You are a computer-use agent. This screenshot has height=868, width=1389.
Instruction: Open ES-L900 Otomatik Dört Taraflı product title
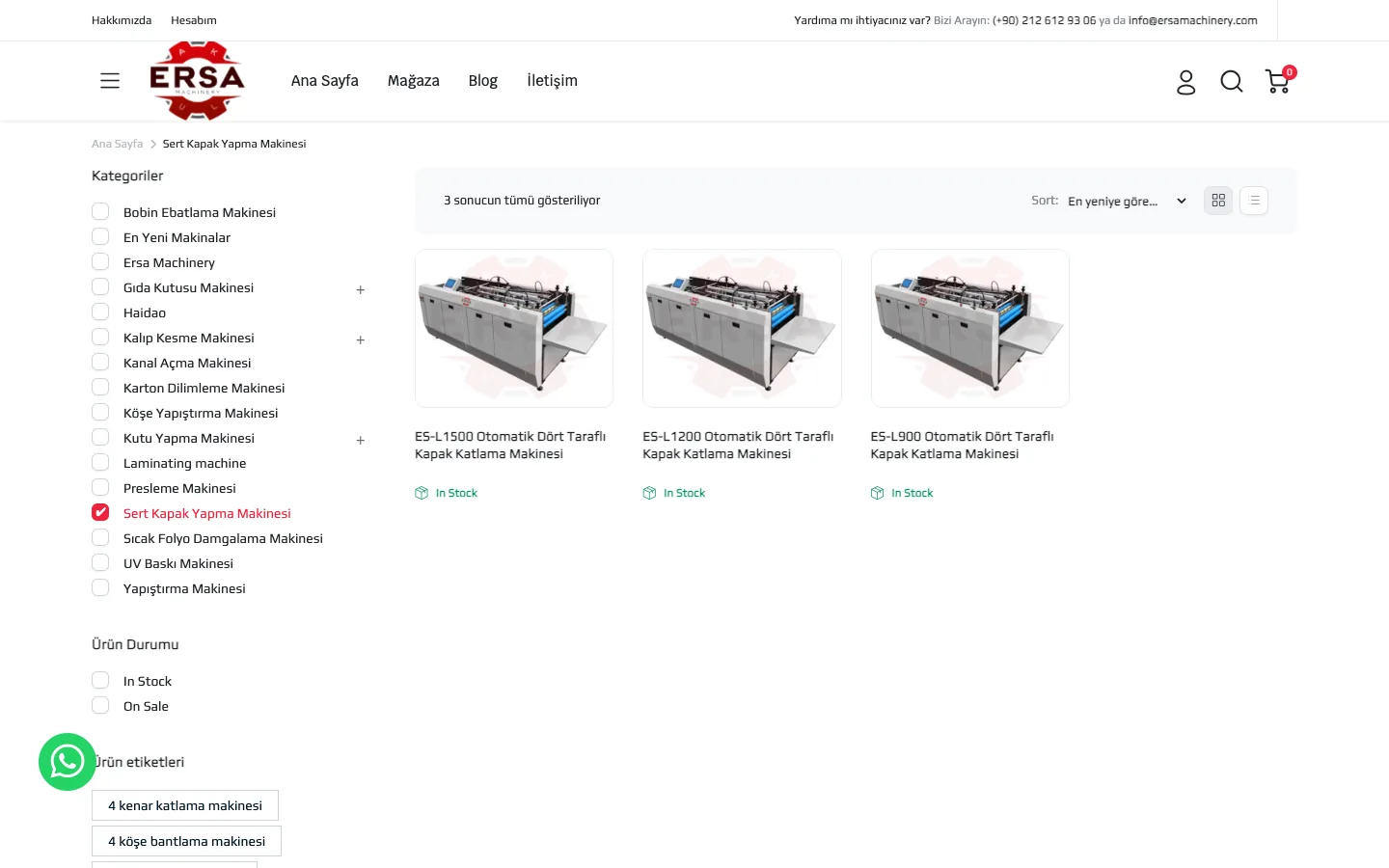click(962, 445)
